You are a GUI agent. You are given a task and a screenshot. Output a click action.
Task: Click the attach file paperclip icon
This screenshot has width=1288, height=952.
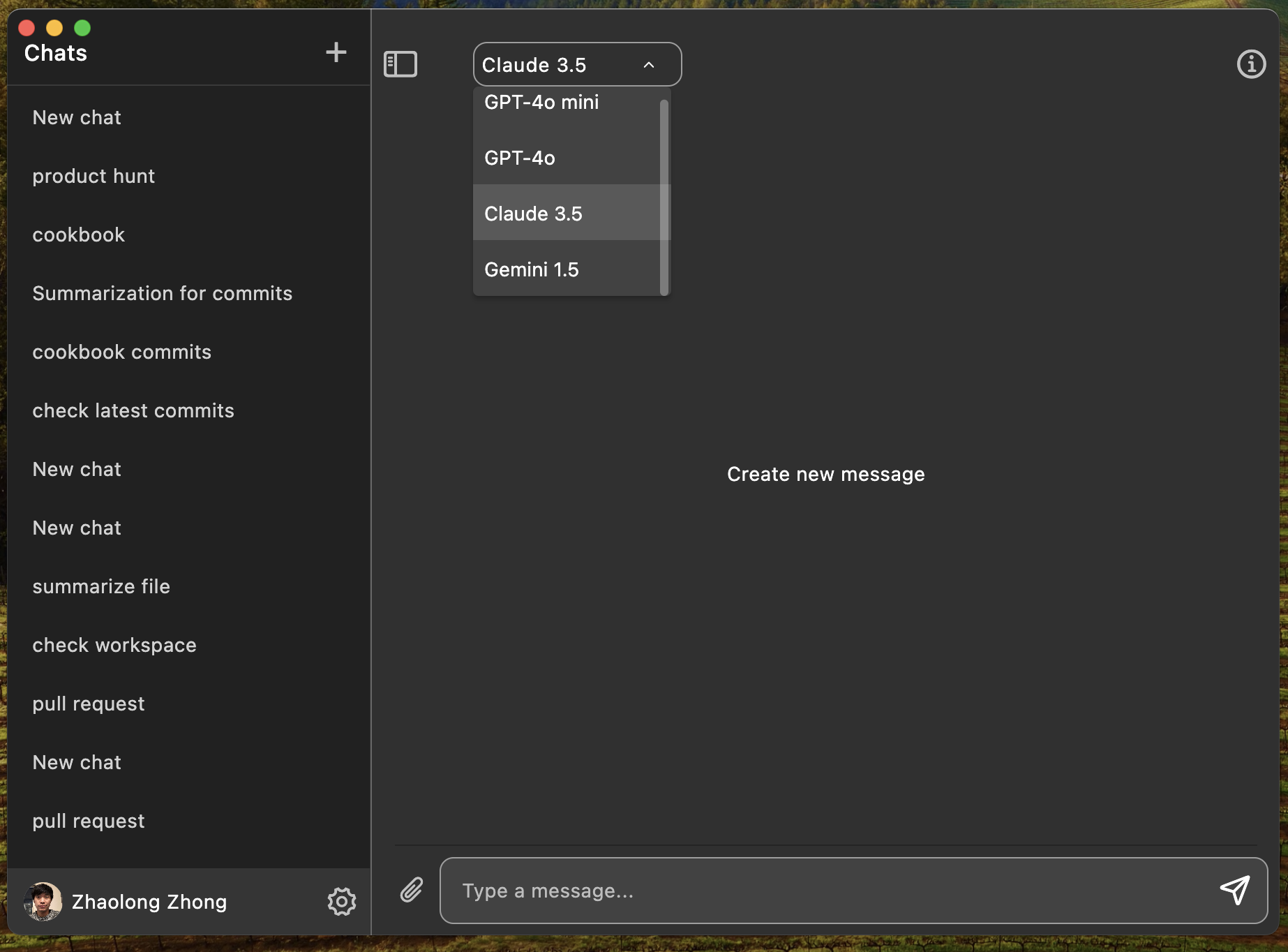(412, 890)
